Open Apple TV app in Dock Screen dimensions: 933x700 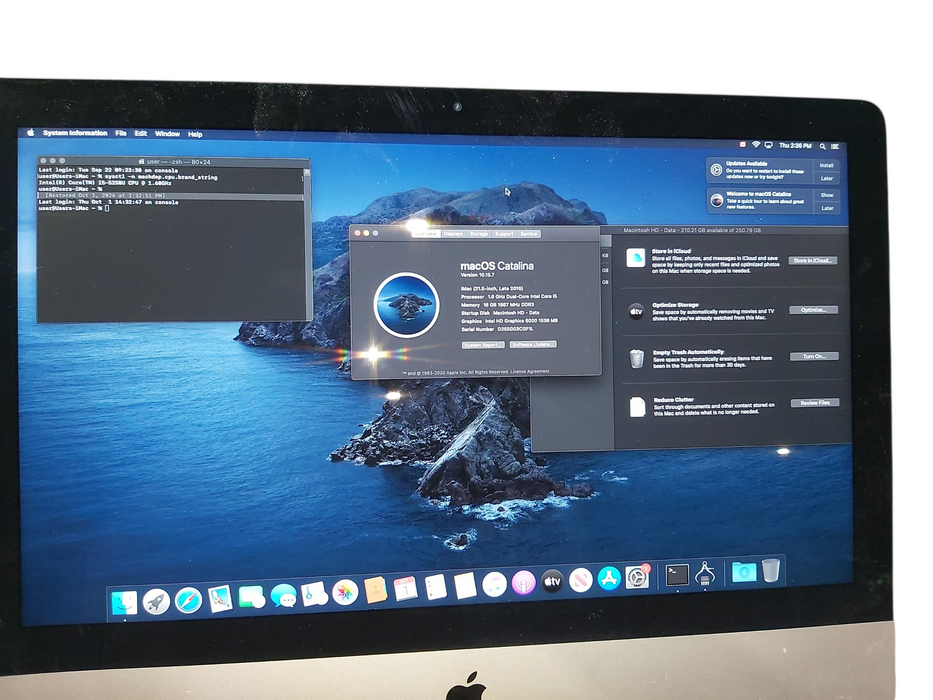click(x=552, y=582)
